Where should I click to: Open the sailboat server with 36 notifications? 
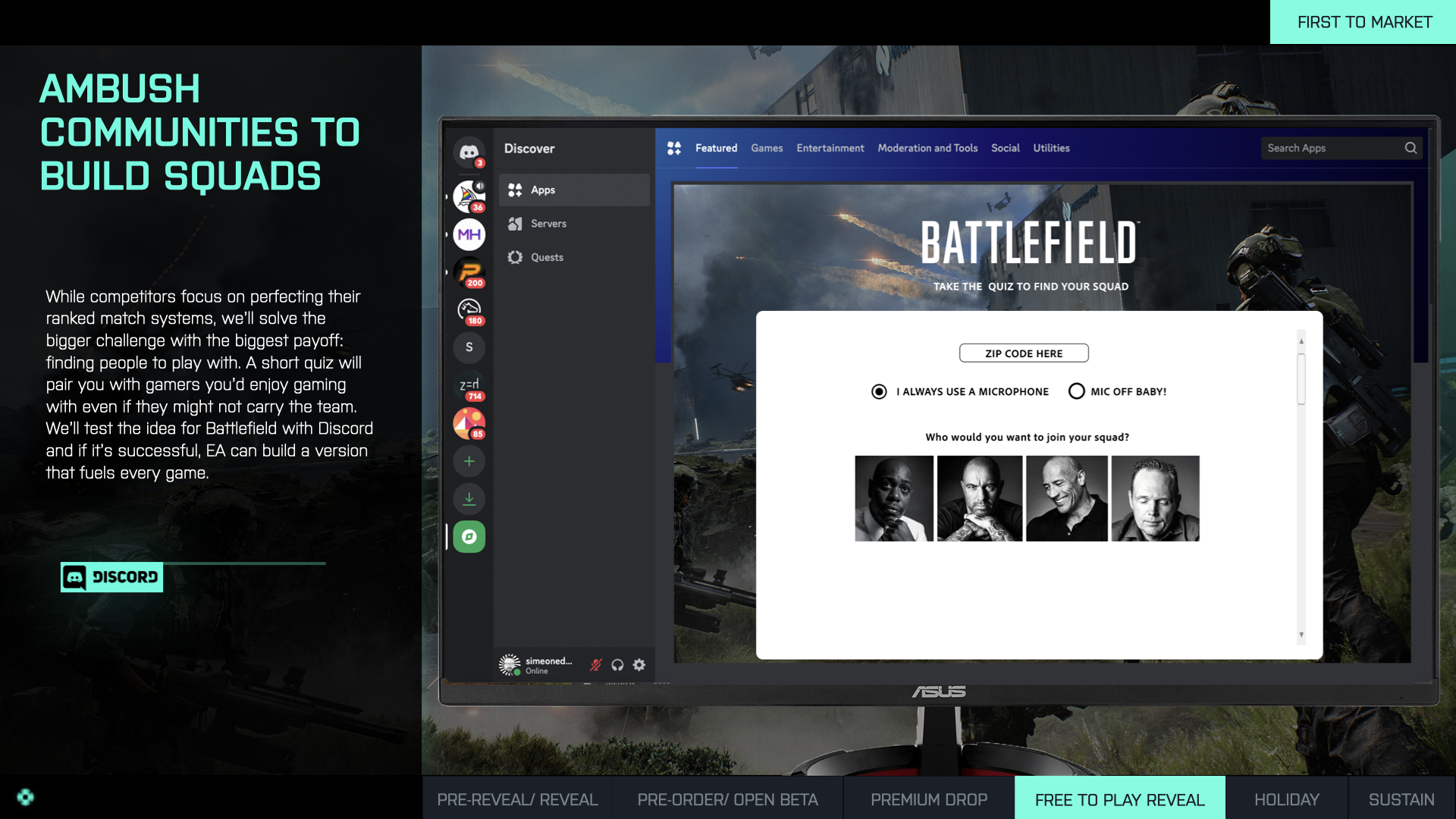(x=469, y=196)
